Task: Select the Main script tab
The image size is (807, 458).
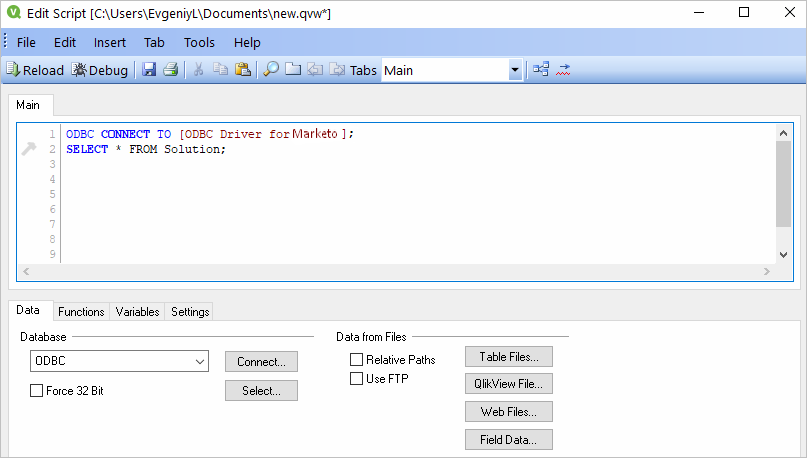Action: [28, 105]
